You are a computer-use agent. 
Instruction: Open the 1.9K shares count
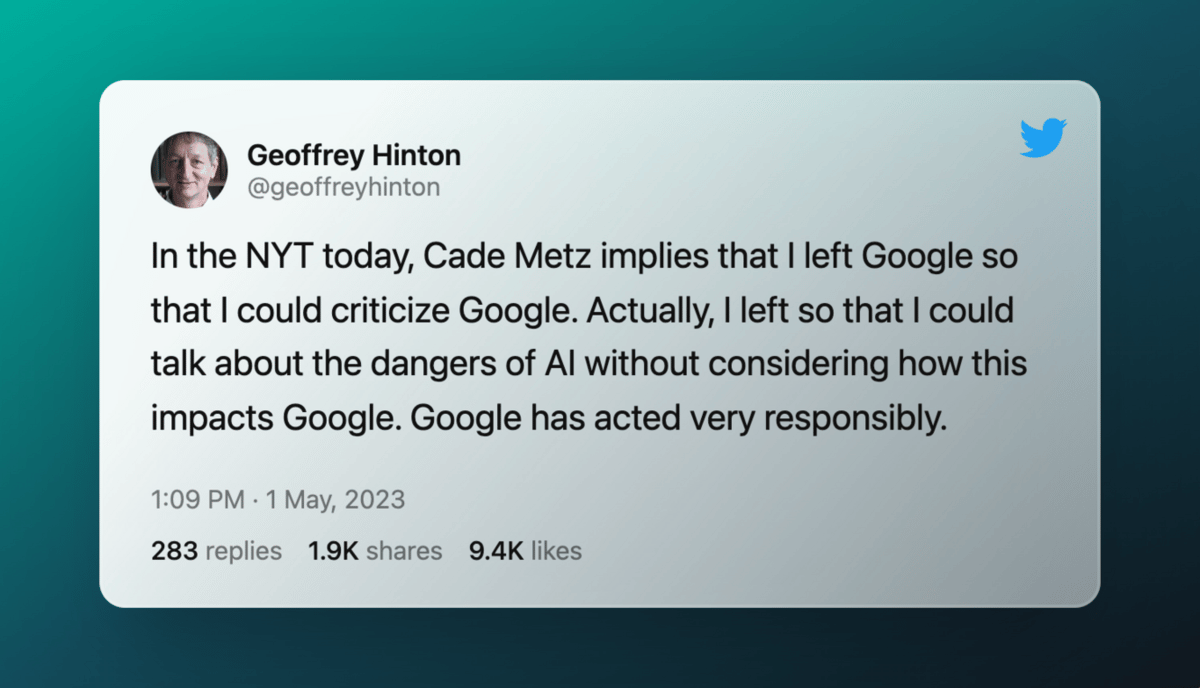coord(375,550)
